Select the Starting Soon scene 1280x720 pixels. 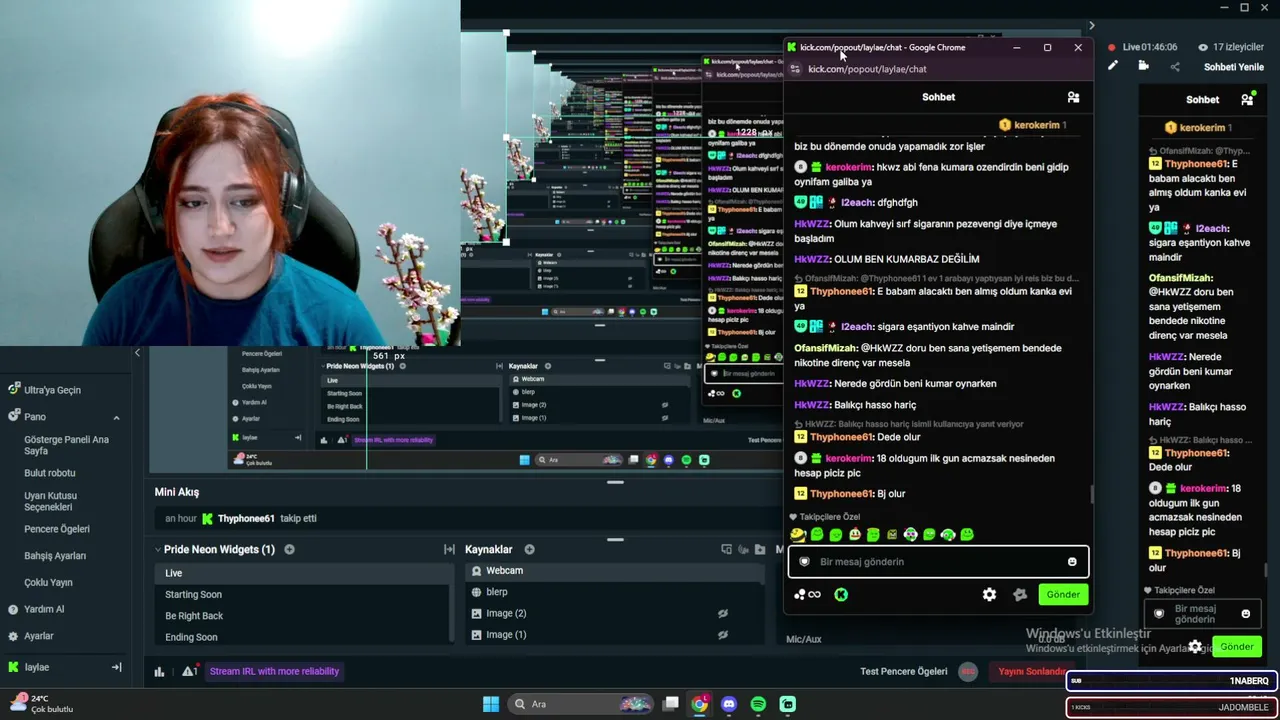pyautogui.click(x=303, y=594)
